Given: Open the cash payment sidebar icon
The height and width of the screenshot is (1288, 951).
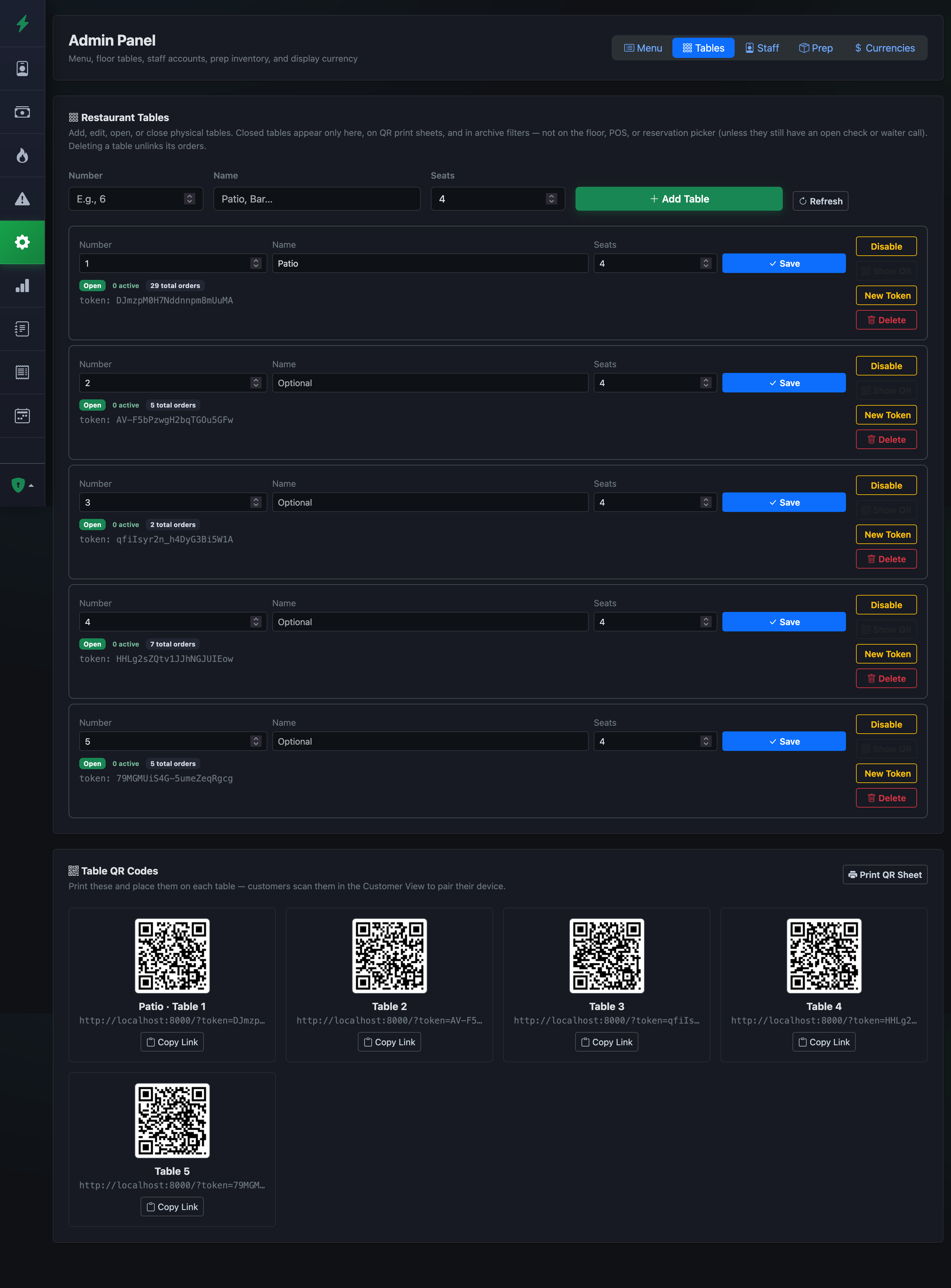Looking at the screenshot, I should click(22, 112).
